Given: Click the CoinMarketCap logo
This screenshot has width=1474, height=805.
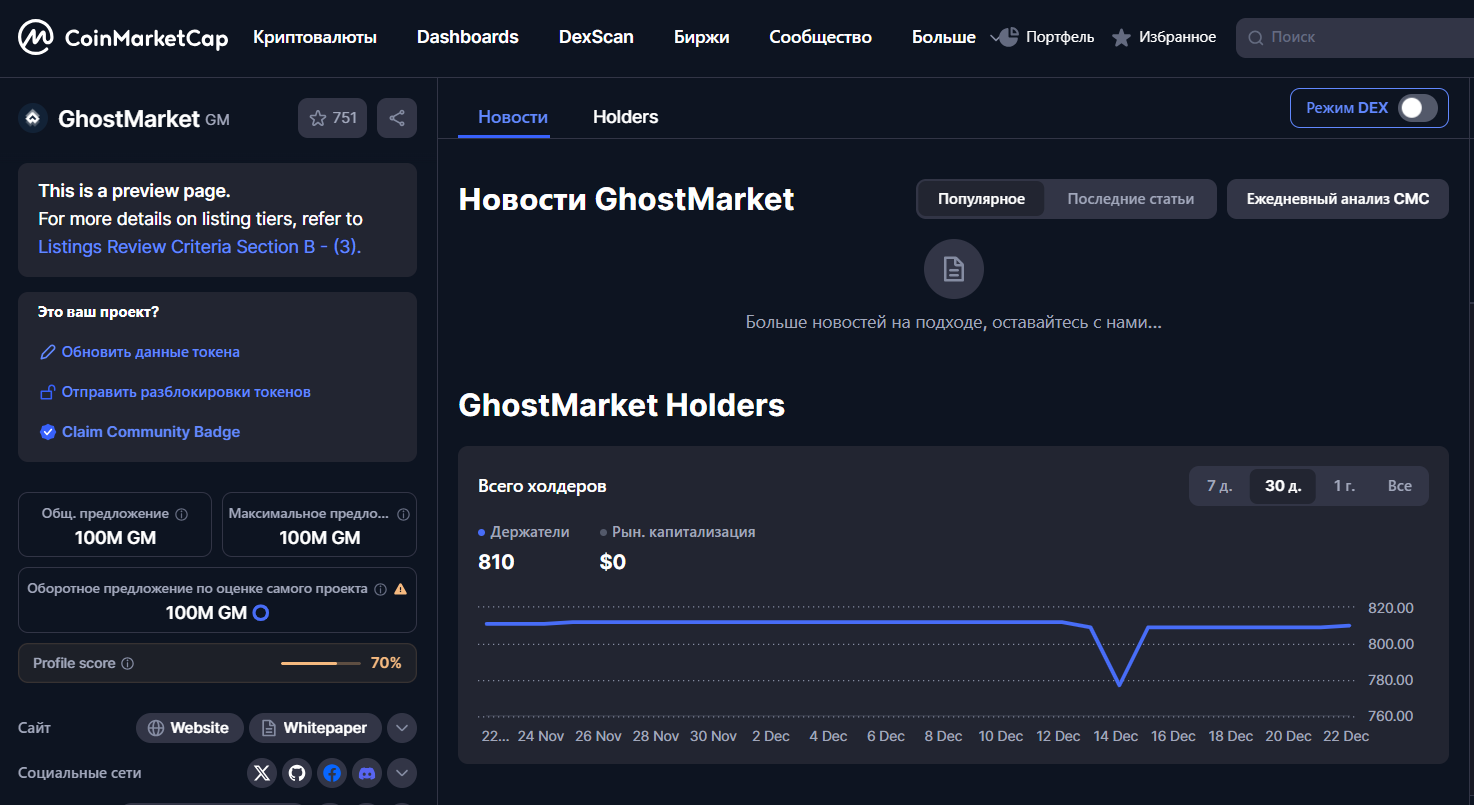Looking at the screenshot, I should [x=122, y=38].
